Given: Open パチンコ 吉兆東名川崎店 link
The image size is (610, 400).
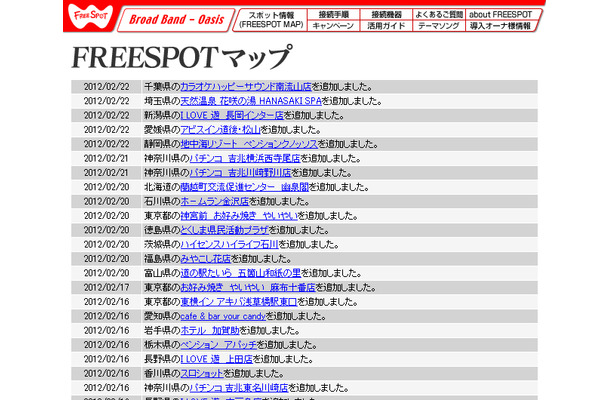Looking at the screenshot, I should (x=239, y=388).
